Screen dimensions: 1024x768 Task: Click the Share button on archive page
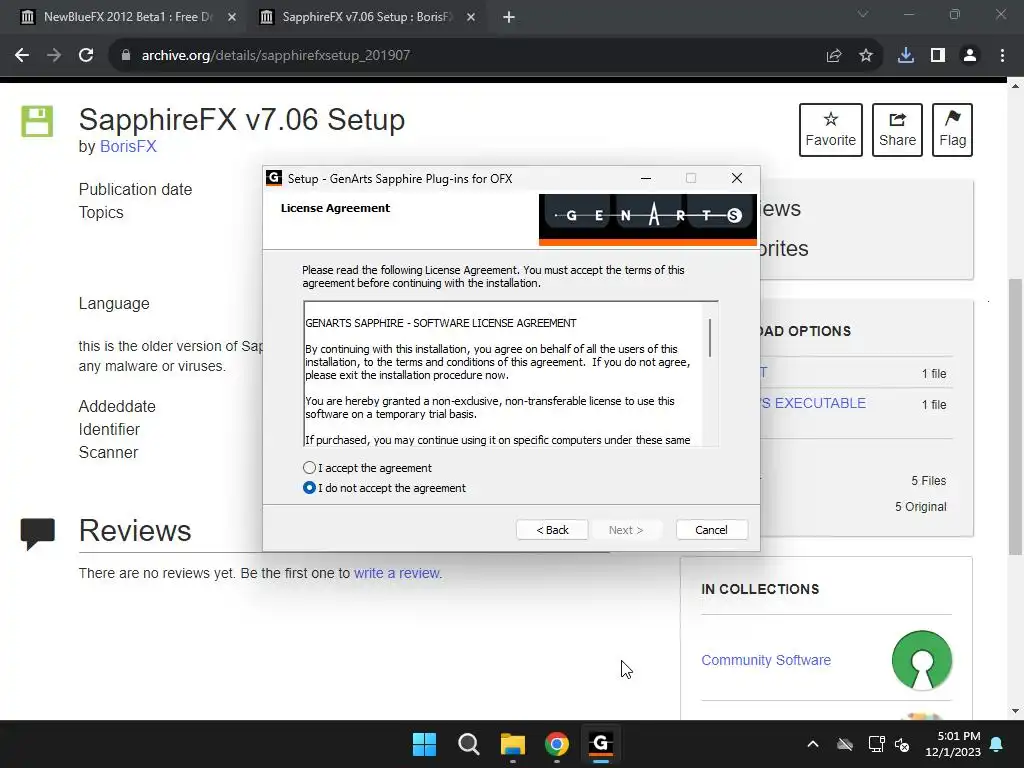[x=897, y=130]
